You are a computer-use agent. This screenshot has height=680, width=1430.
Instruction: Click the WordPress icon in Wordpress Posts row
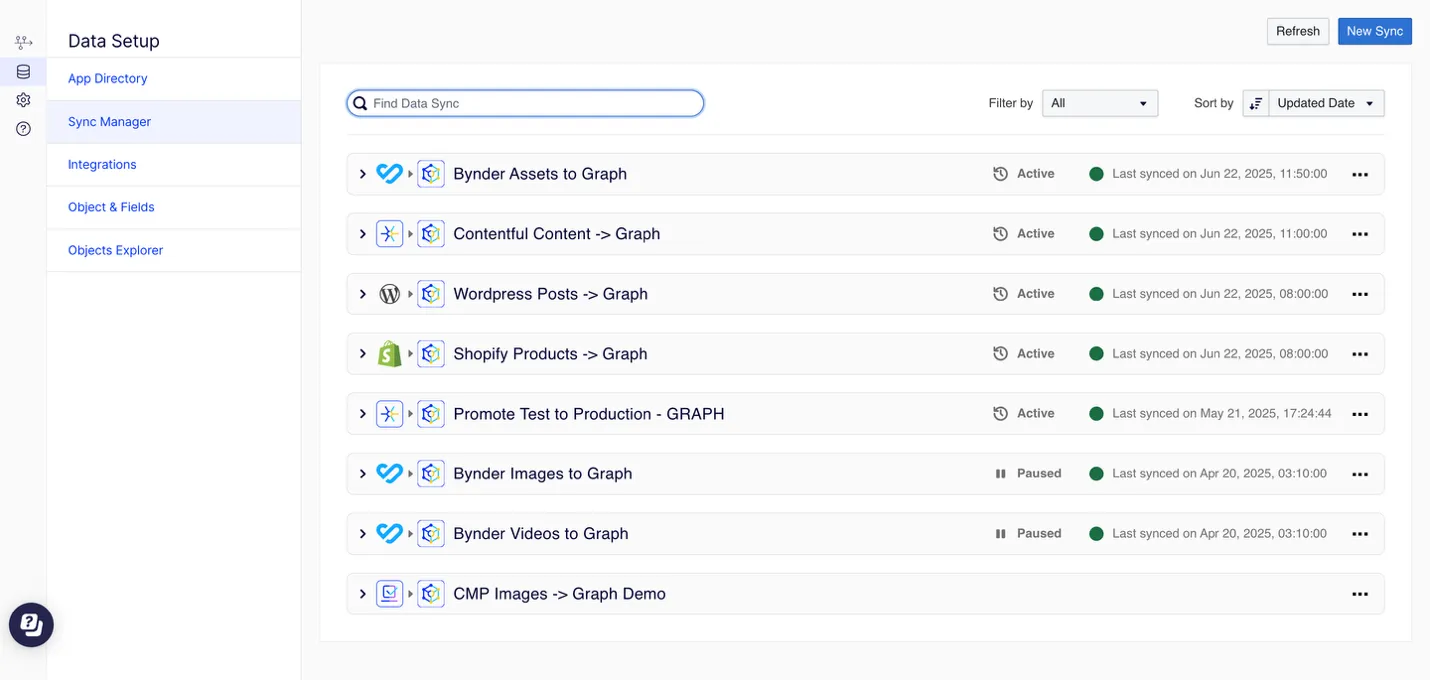[x=389, y=294]
